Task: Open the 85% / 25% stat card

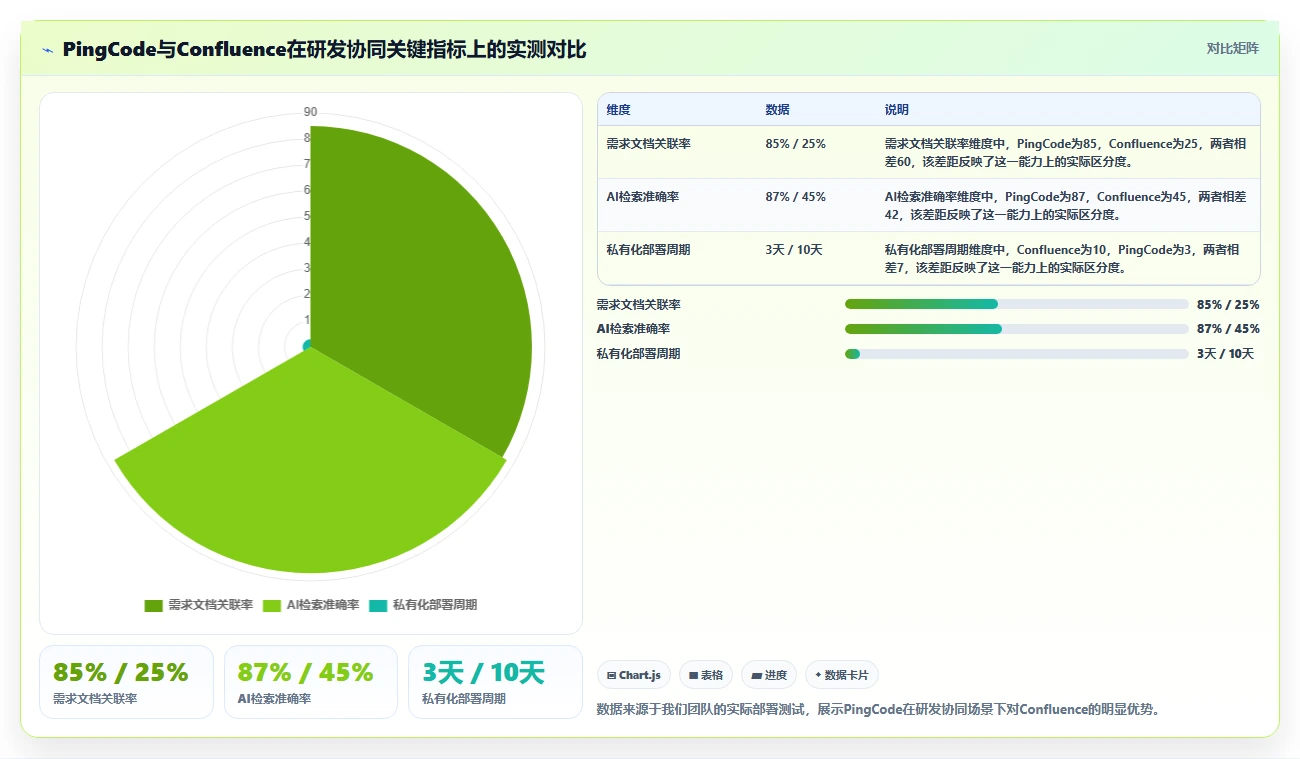Action: pos(126,682)
